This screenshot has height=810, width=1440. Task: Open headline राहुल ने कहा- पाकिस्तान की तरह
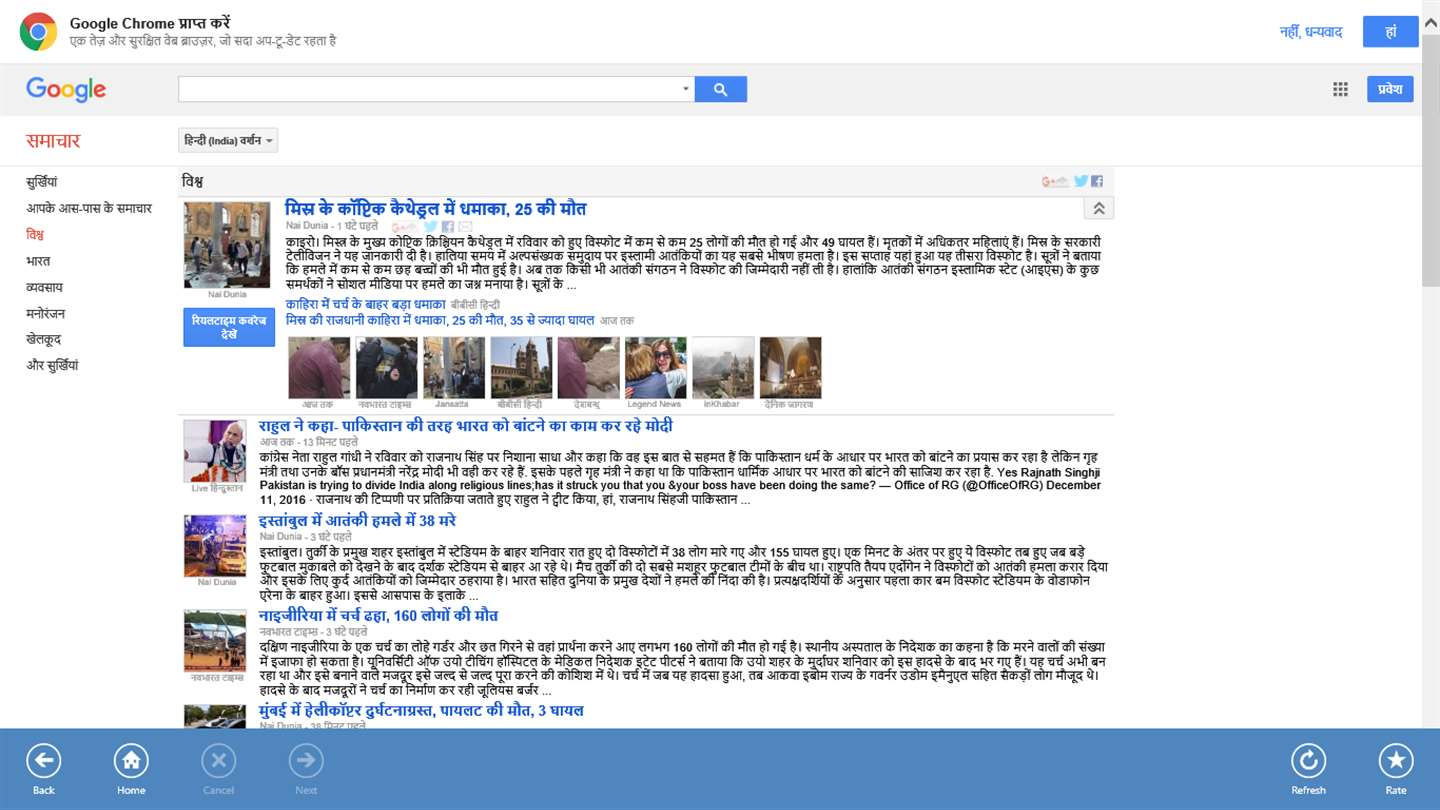(x=466, y=426)
